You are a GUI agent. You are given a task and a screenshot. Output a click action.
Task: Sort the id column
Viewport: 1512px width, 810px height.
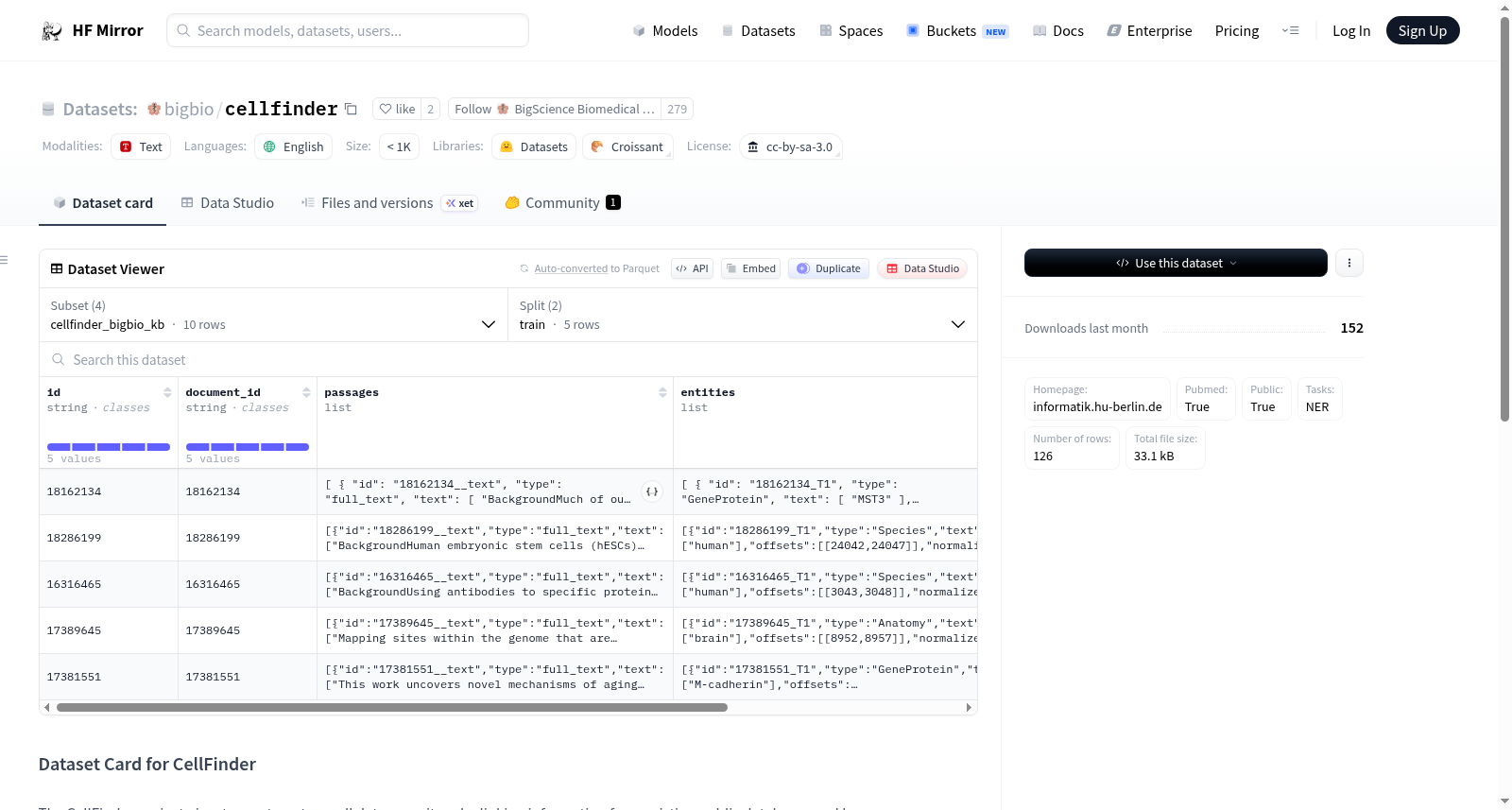167,392
